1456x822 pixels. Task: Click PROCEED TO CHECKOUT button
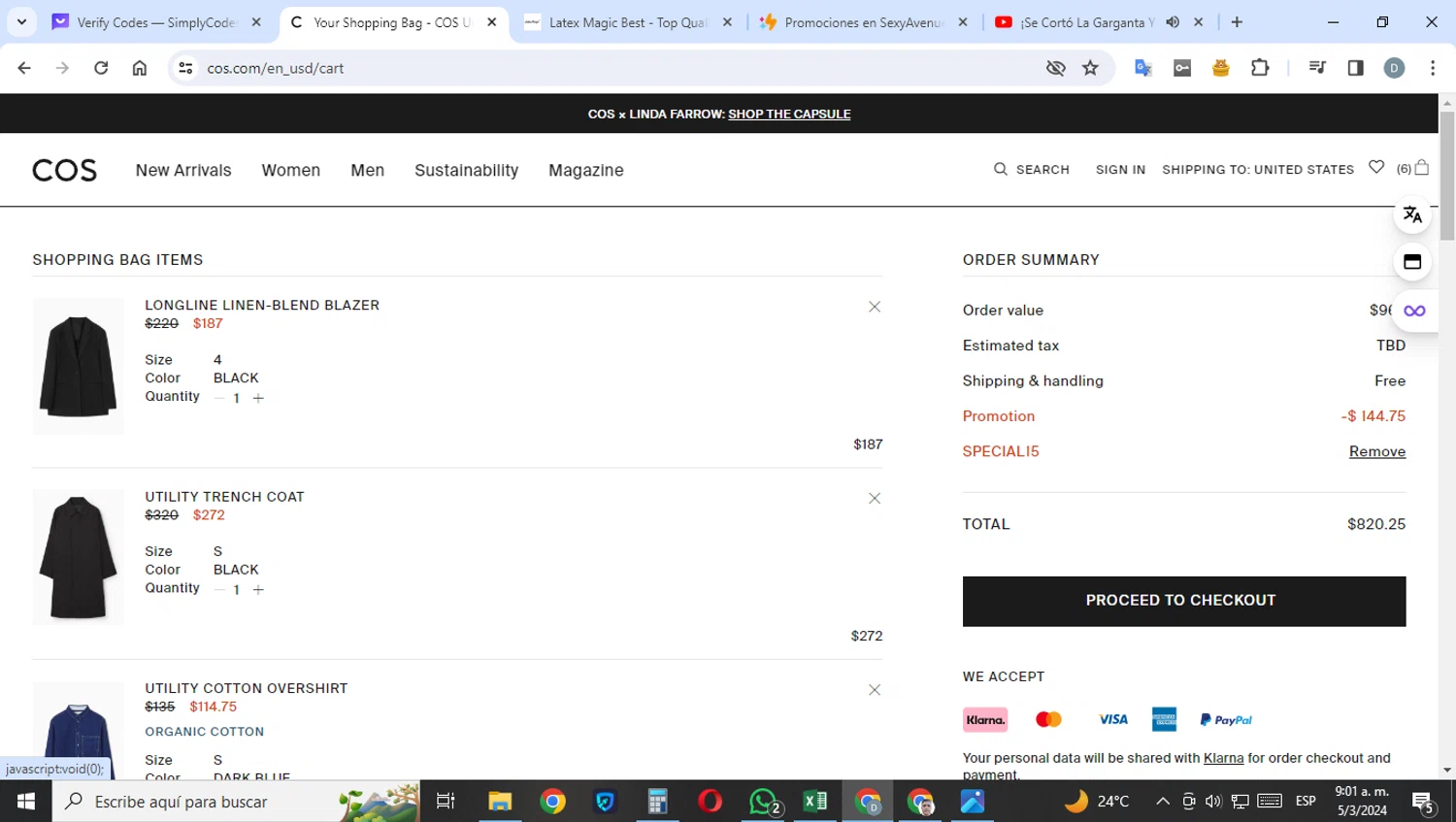[1184, 601]
